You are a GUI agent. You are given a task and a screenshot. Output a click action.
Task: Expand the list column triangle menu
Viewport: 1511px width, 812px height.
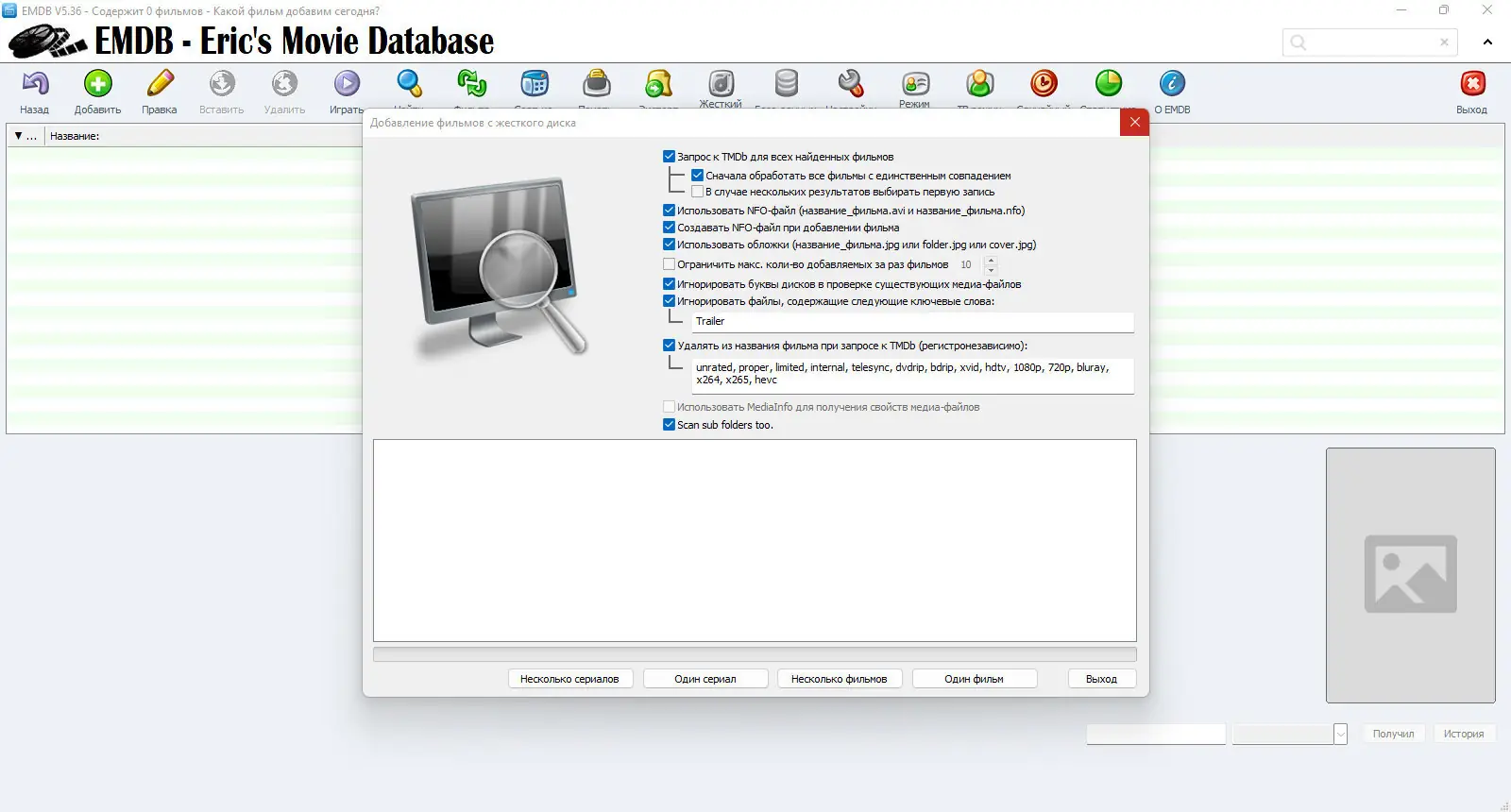(19, 136)
